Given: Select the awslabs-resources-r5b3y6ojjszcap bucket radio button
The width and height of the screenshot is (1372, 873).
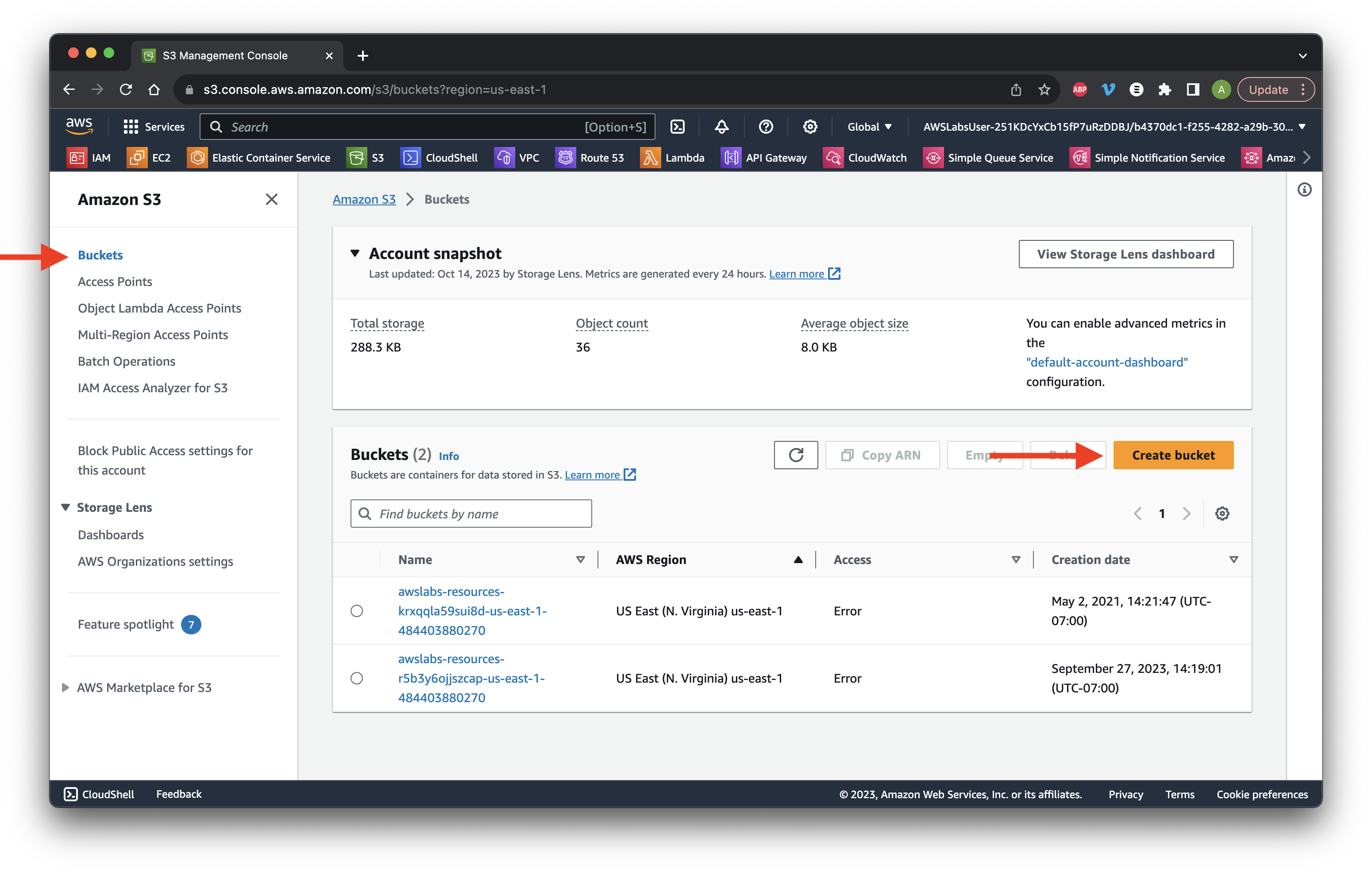Looking at the screenshot, I should (357, 678).
